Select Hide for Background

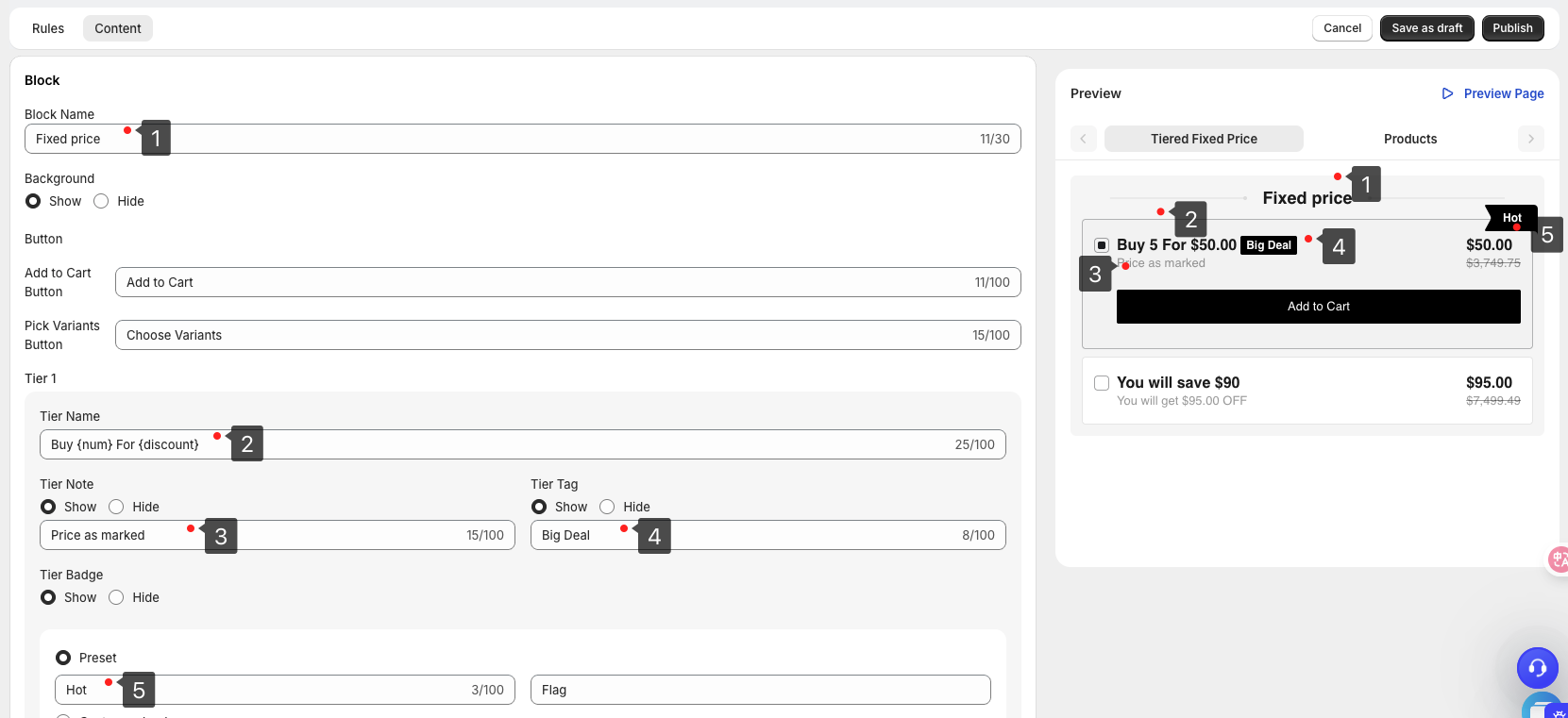(x=102, y=201)
